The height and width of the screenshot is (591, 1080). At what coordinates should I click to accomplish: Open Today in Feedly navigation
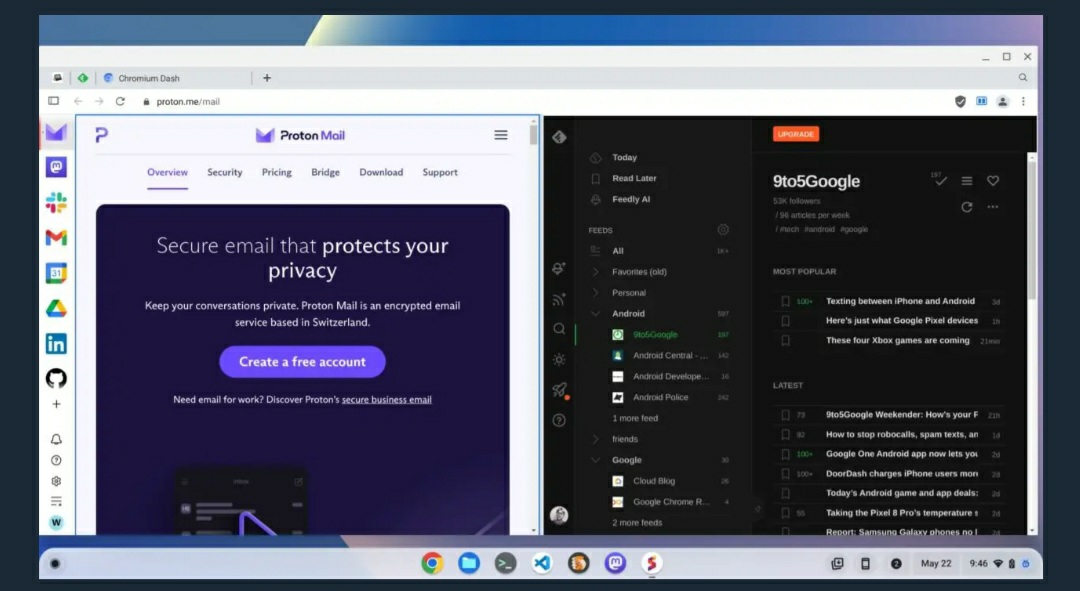click(624, 157)
